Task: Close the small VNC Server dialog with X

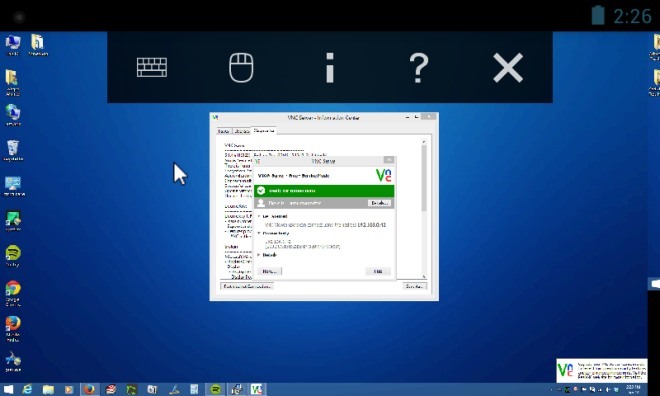Action: [x=389, y=160]
